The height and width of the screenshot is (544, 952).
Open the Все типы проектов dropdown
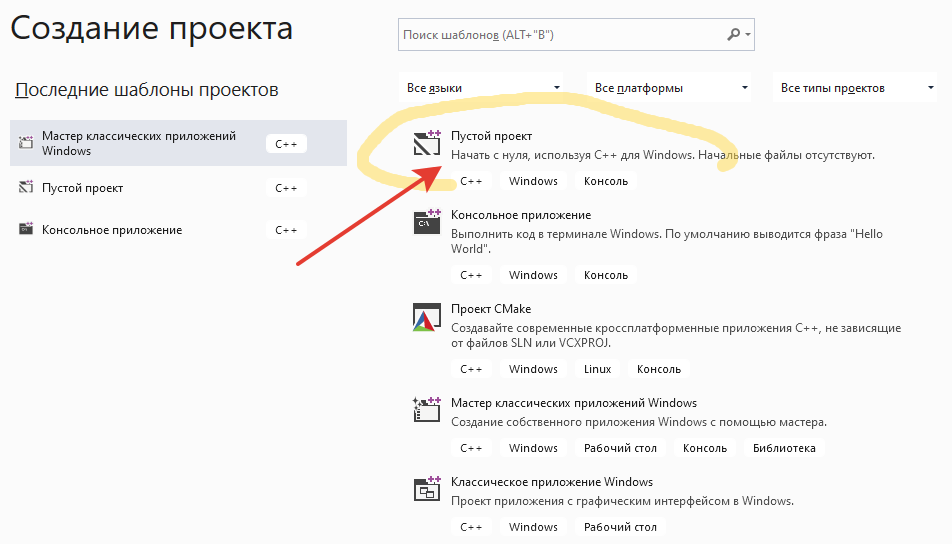click(855, 88)
